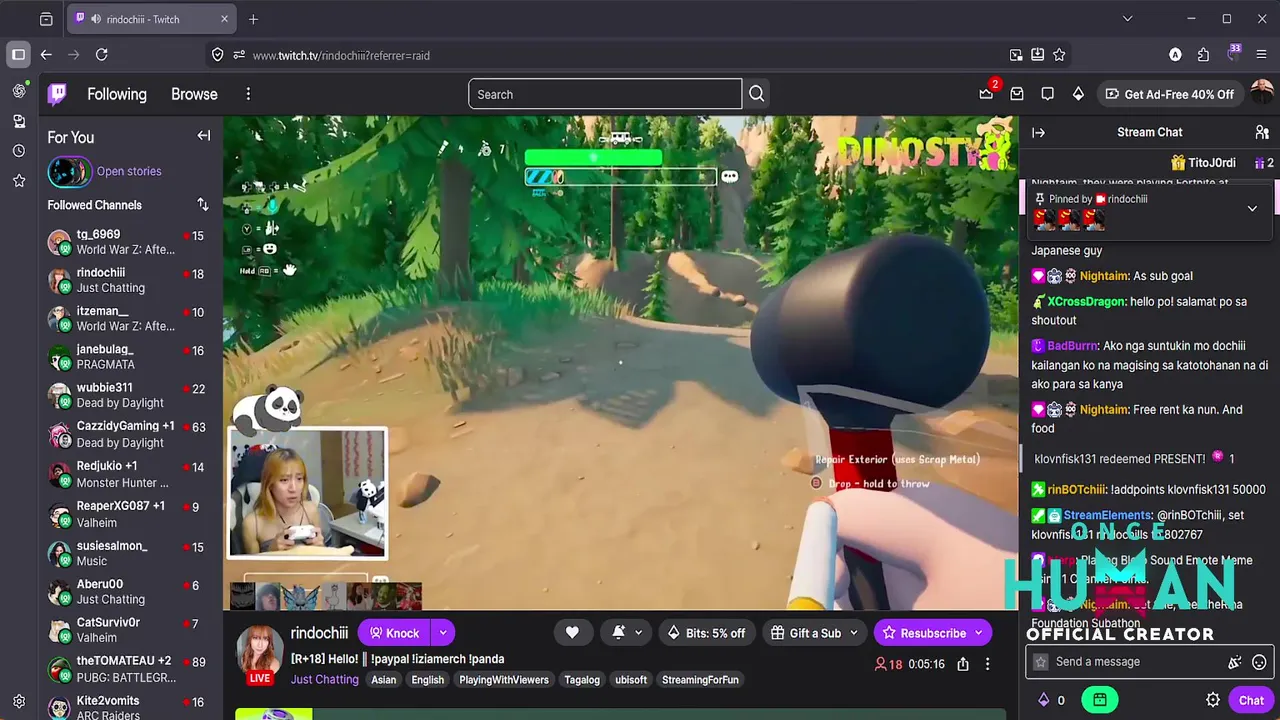Click the StreamingForFun tag
The width and height of the screenshot is (1280, 720).
pyautogui.click(x=700, y=680)
